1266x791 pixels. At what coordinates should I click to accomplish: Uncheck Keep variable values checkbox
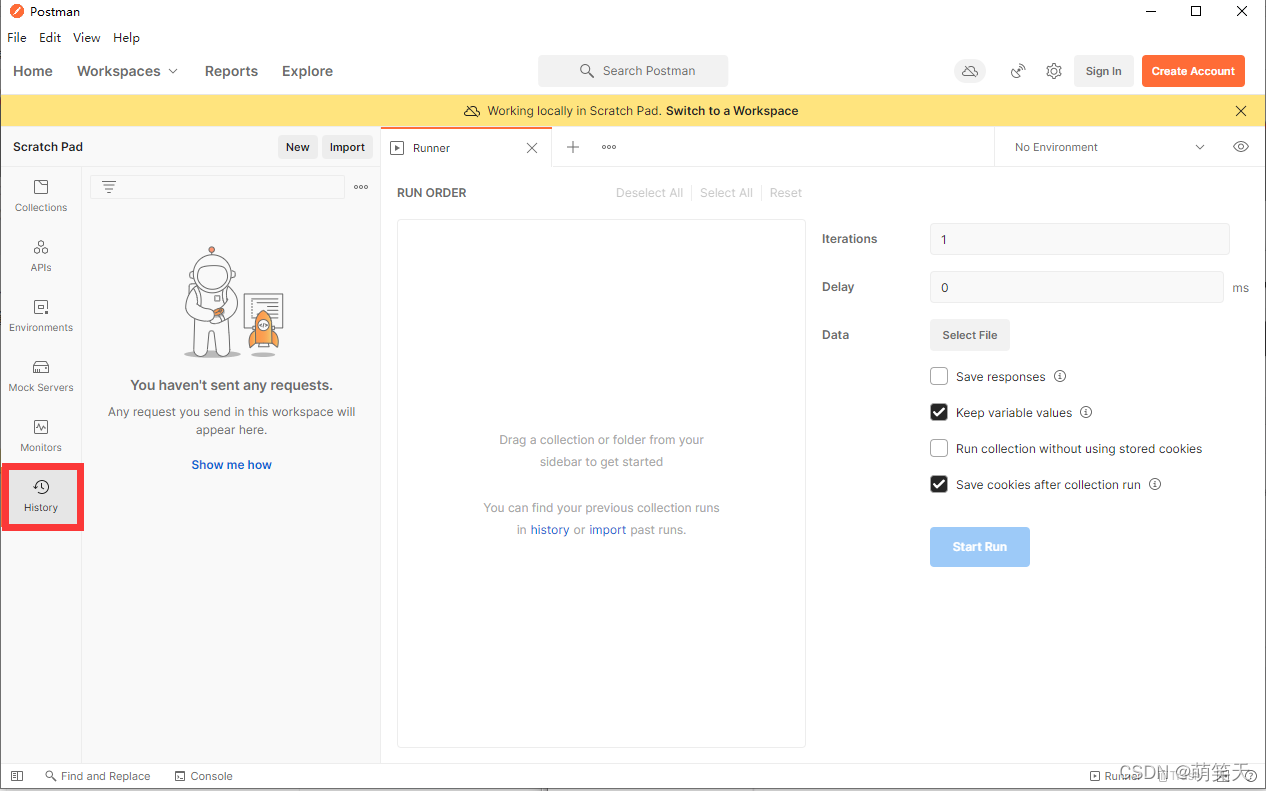939,412
